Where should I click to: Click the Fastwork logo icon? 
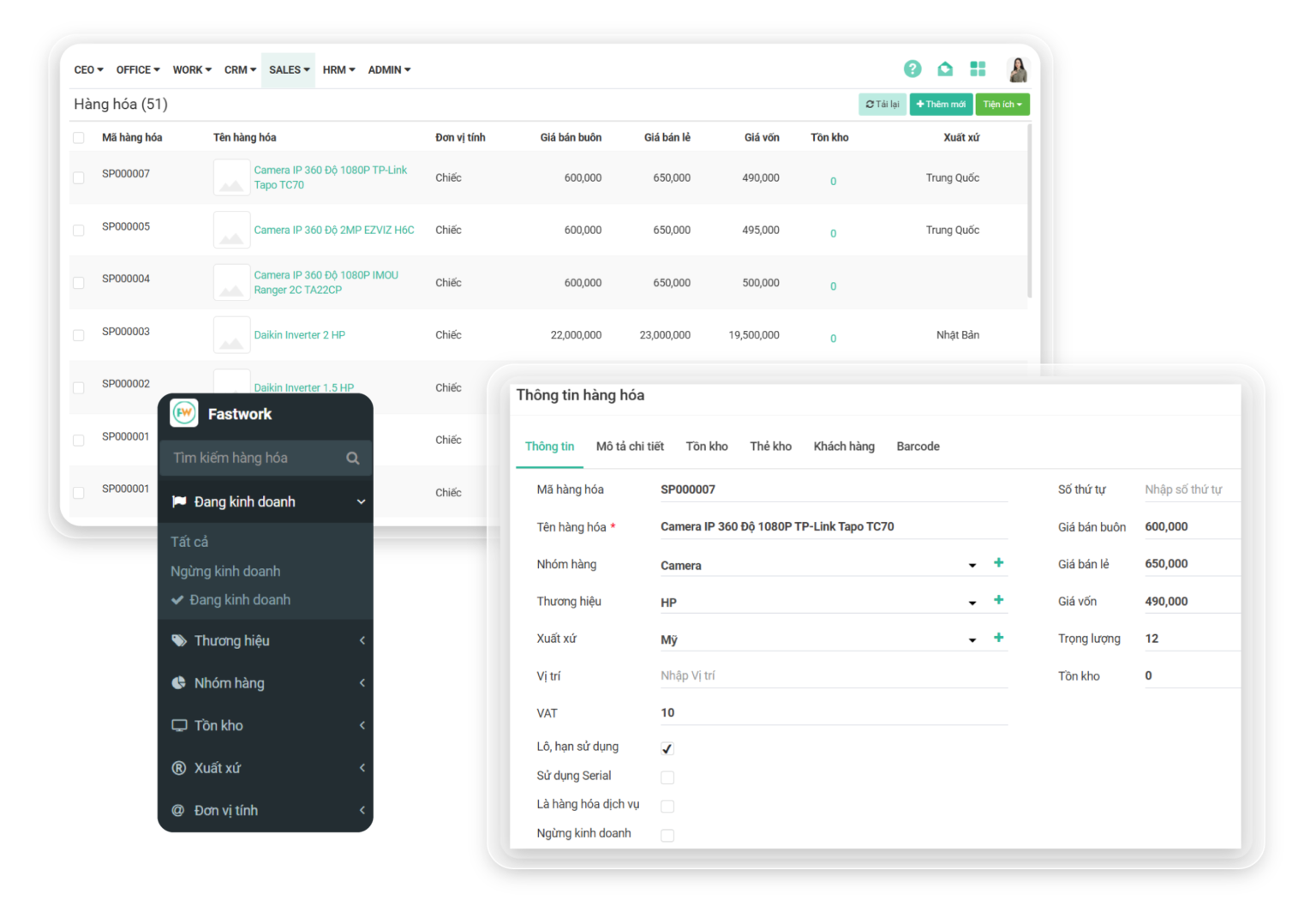[x=184, y=413]
